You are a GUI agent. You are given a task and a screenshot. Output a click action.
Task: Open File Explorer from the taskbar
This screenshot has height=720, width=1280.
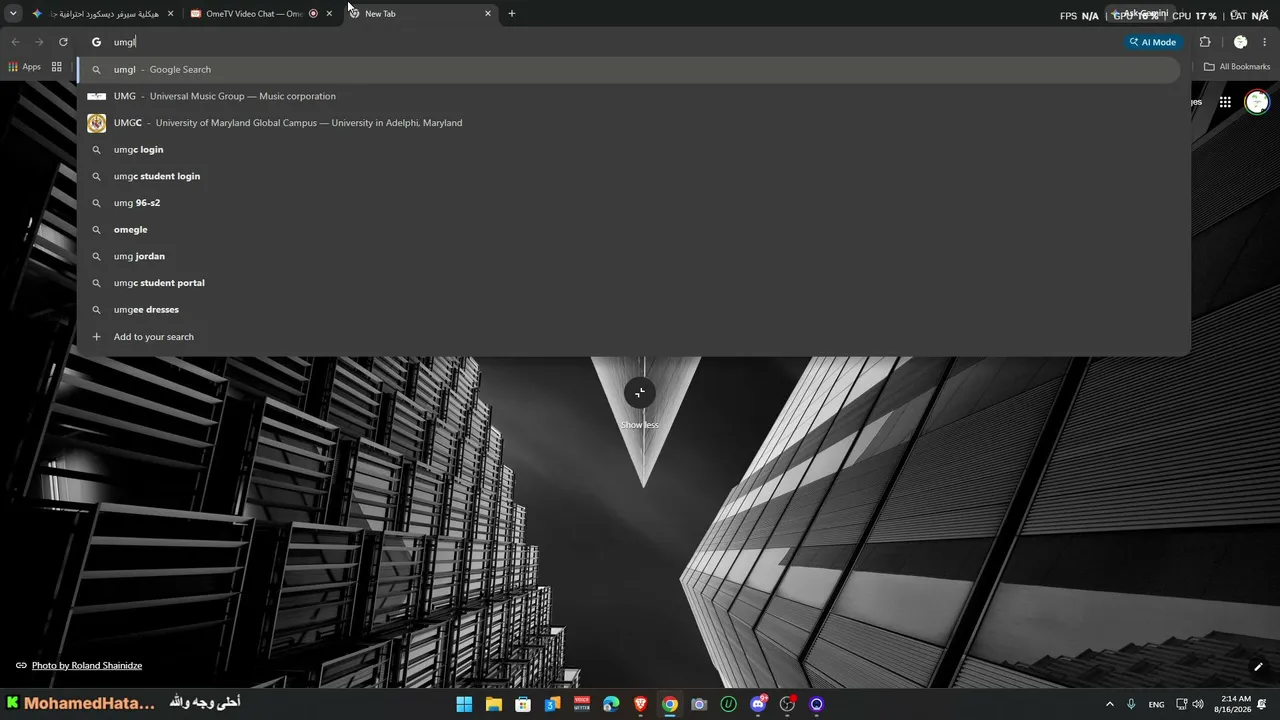[494, 704]
